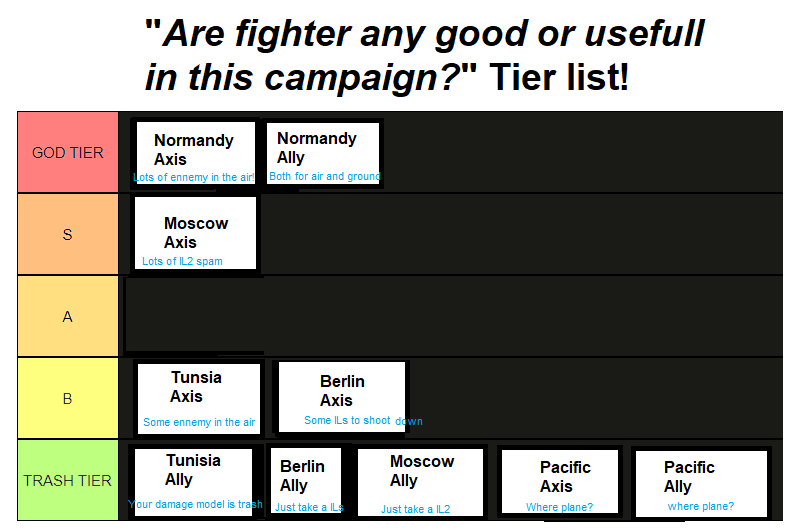Click the Berlin Axis card
The image size is (801, 530).
click(x=342, y=398)
